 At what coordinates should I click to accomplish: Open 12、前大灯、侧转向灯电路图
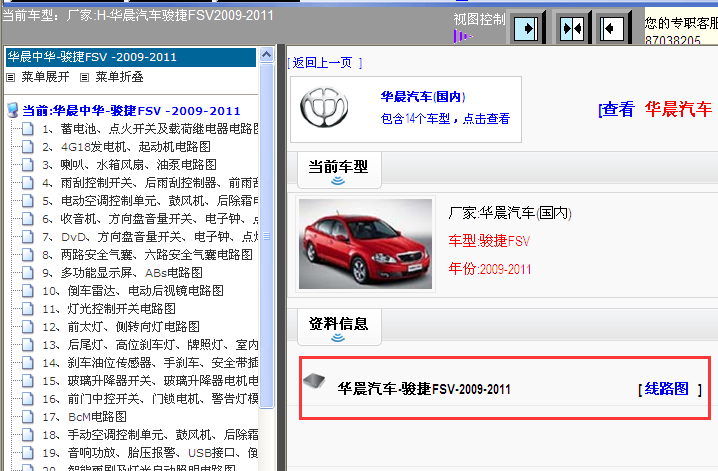121,326
